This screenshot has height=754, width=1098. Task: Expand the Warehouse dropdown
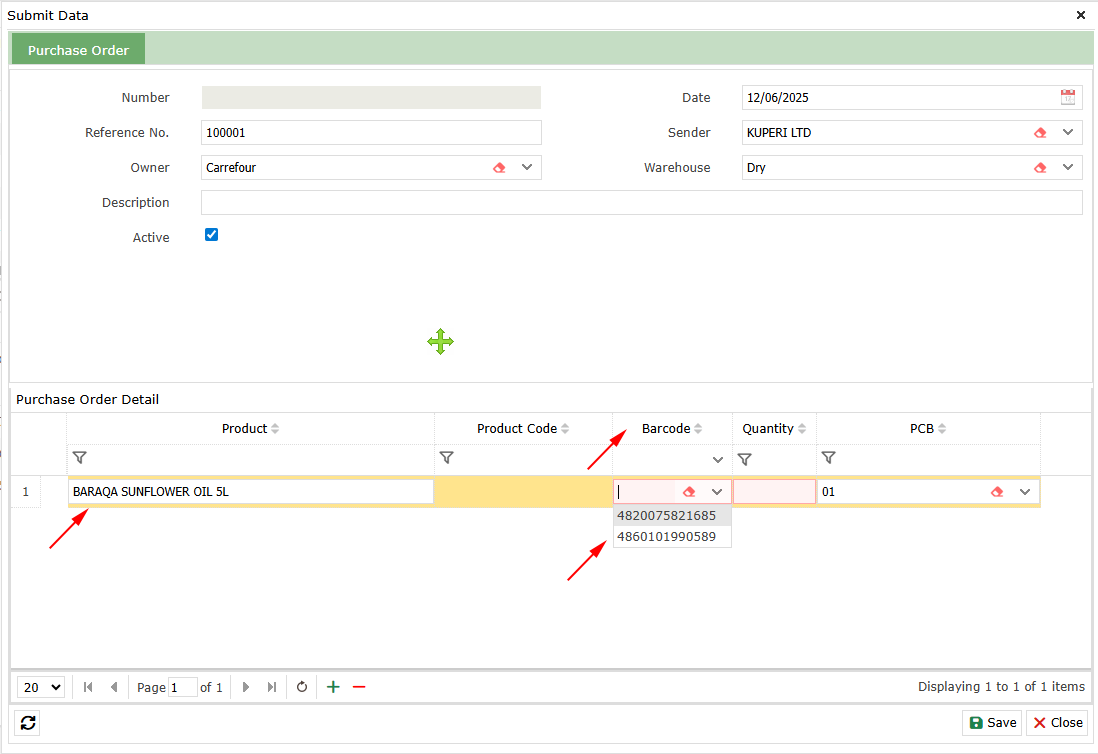point(1067,167)
